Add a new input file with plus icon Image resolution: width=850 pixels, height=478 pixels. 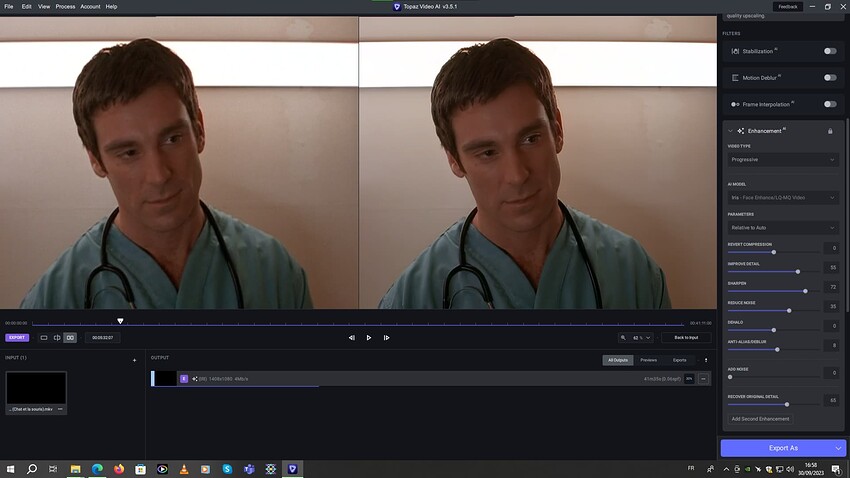[x=134, y=360]
